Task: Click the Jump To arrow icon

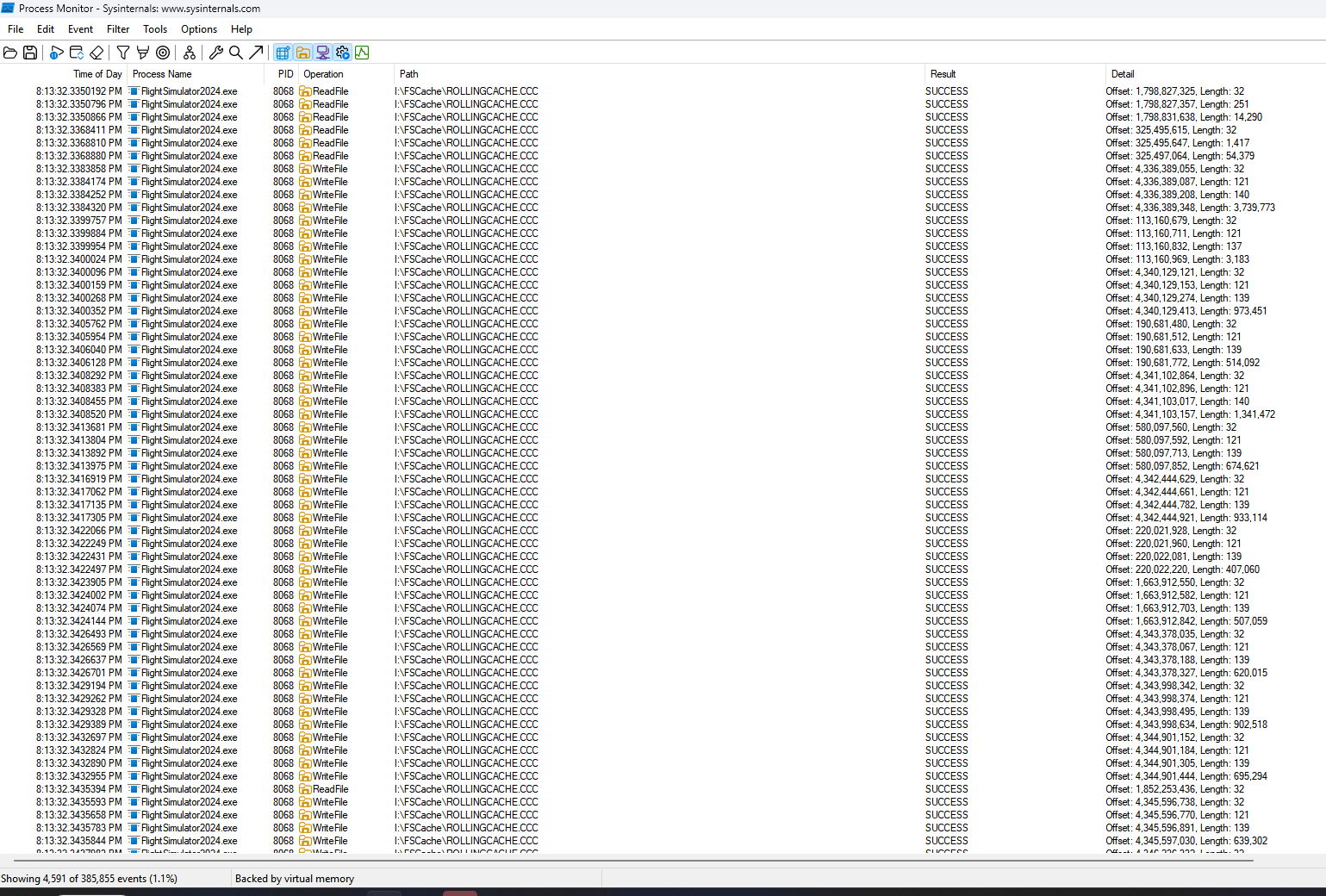Action: click(256, 53)
